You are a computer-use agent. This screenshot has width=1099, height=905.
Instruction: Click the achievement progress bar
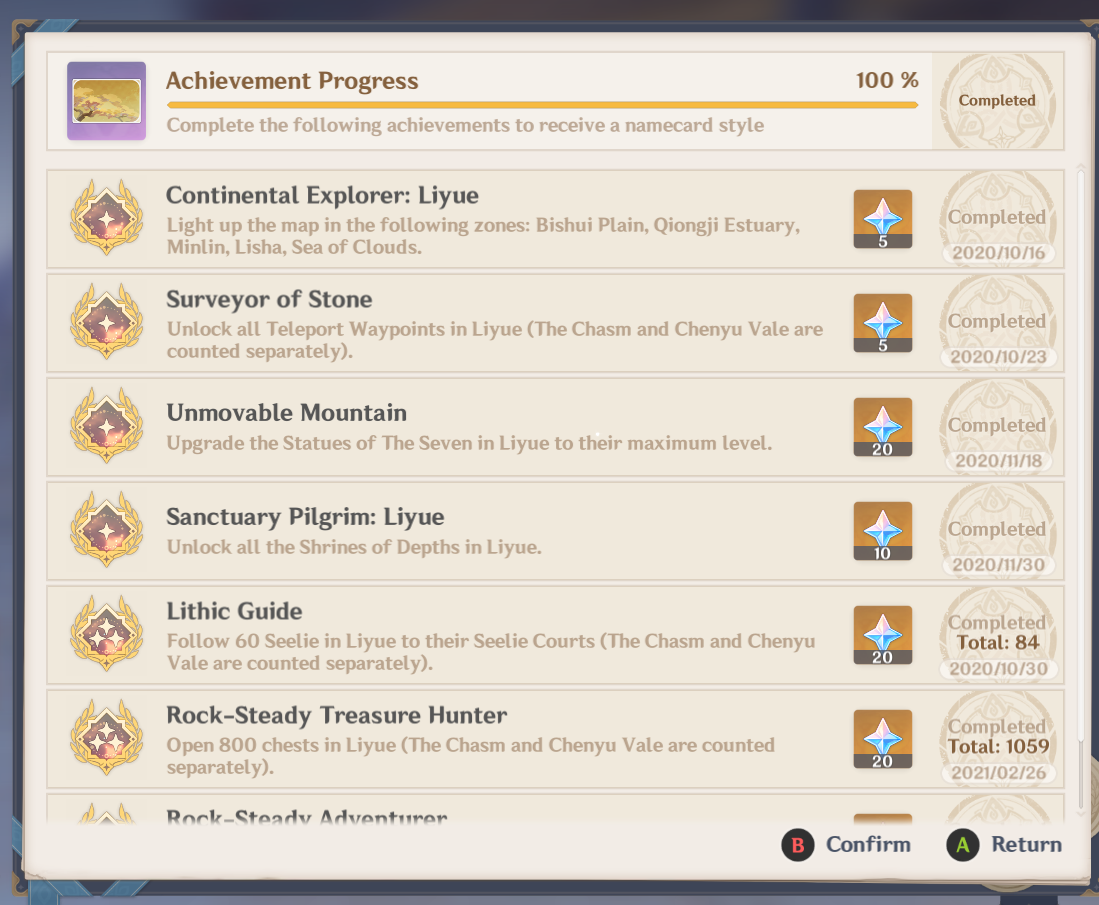(x=542, y=105)
